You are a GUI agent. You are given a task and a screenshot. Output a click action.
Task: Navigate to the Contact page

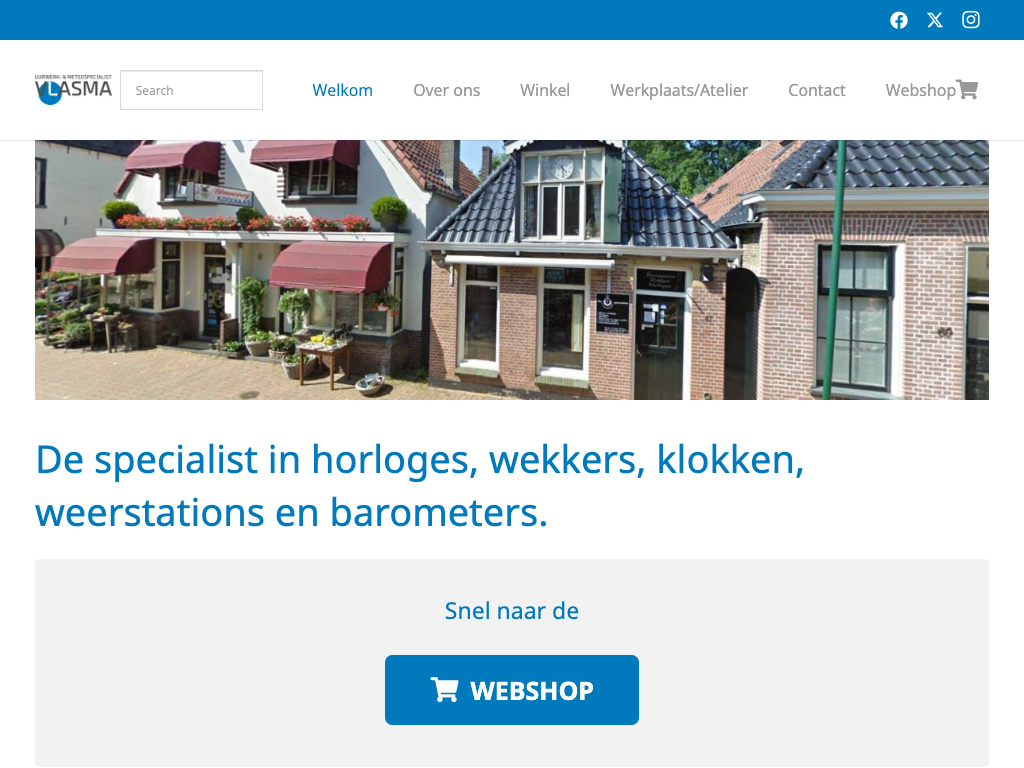point(816,90)
